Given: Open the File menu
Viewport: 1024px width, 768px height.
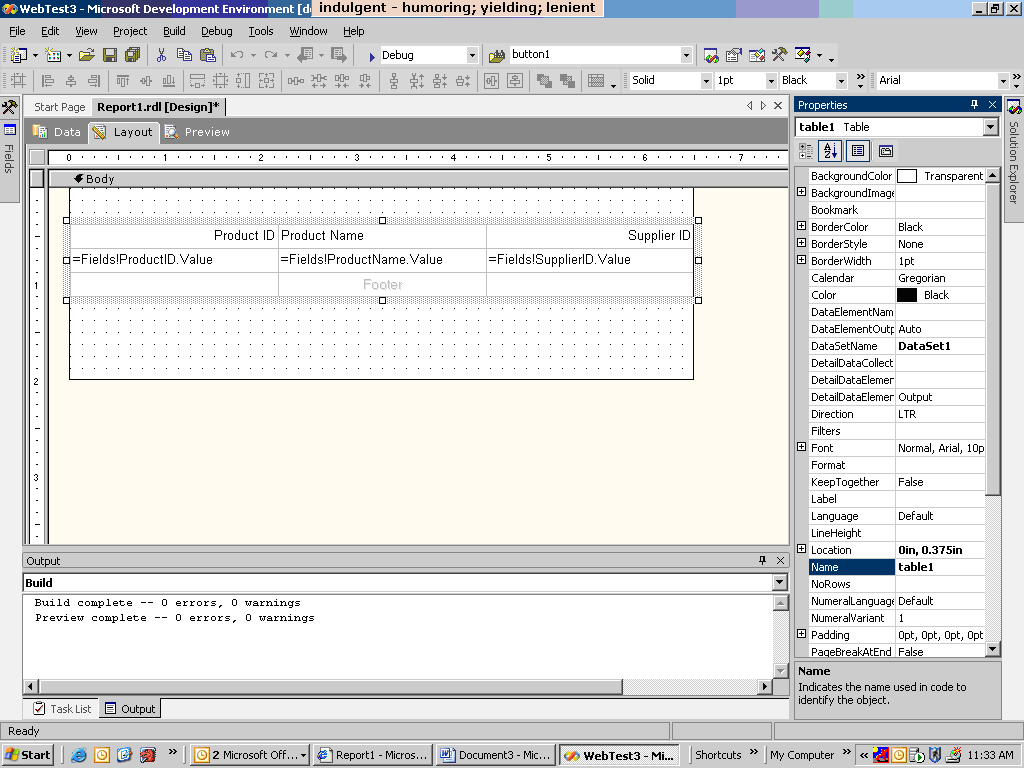Looking at the screenshot, I should 17,31.
